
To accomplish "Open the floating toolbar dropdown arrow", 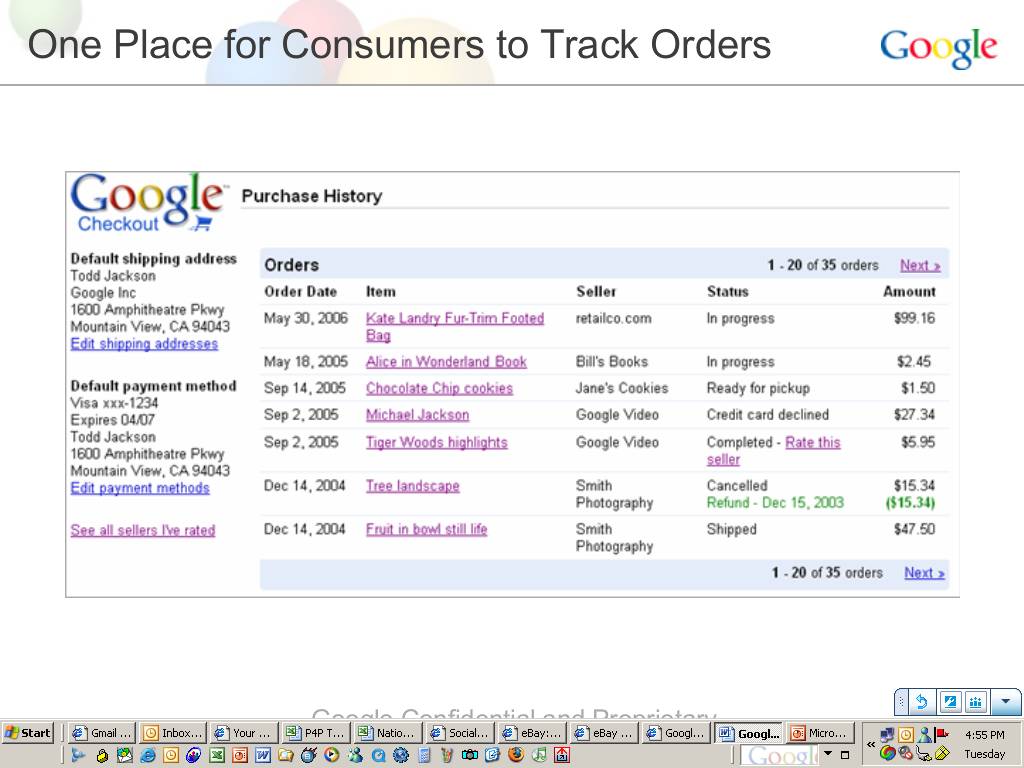I will point(1006,702).
